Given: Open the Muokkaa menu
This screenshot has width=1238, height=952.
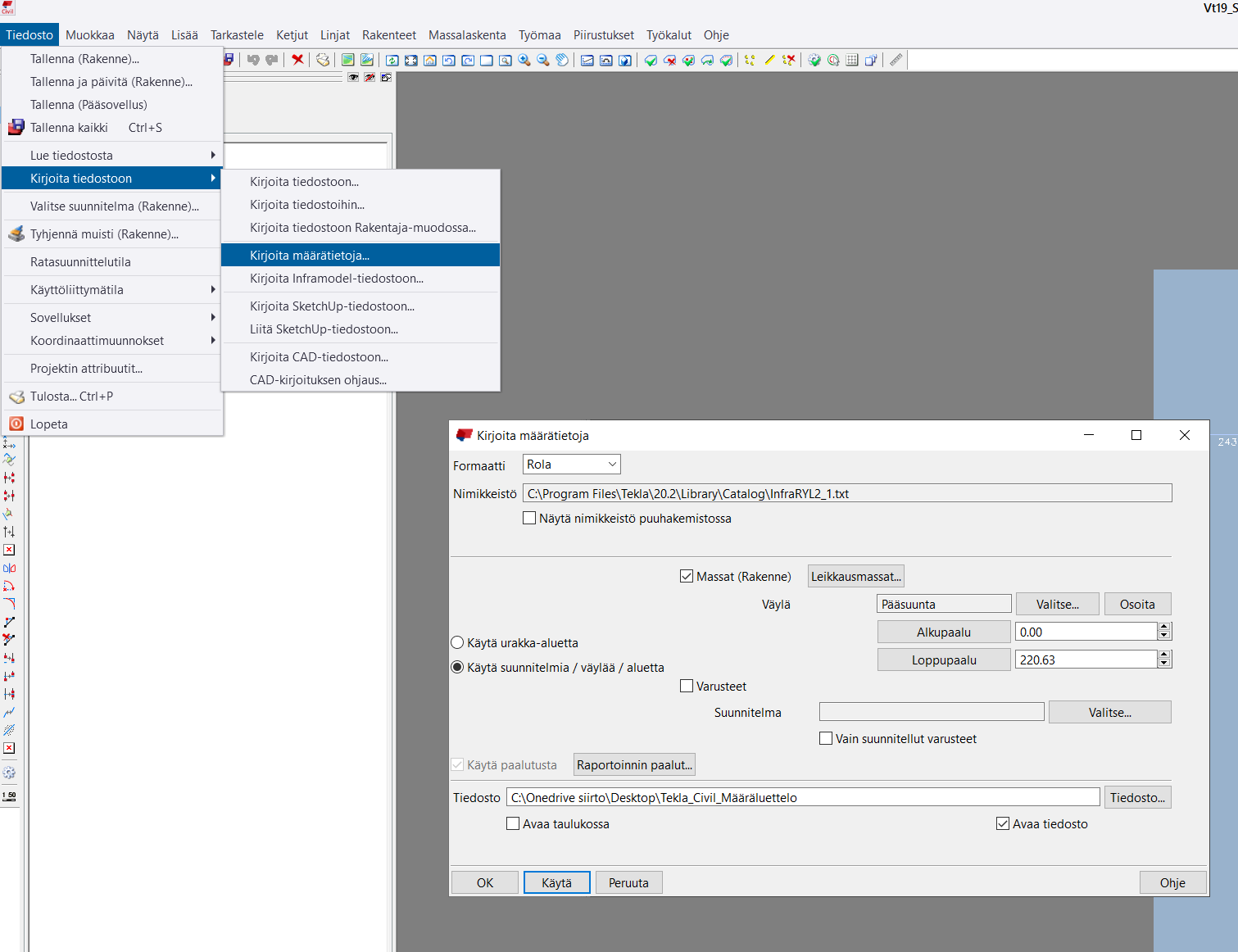Looking at the screenshot, I should [x=90, y=34].
